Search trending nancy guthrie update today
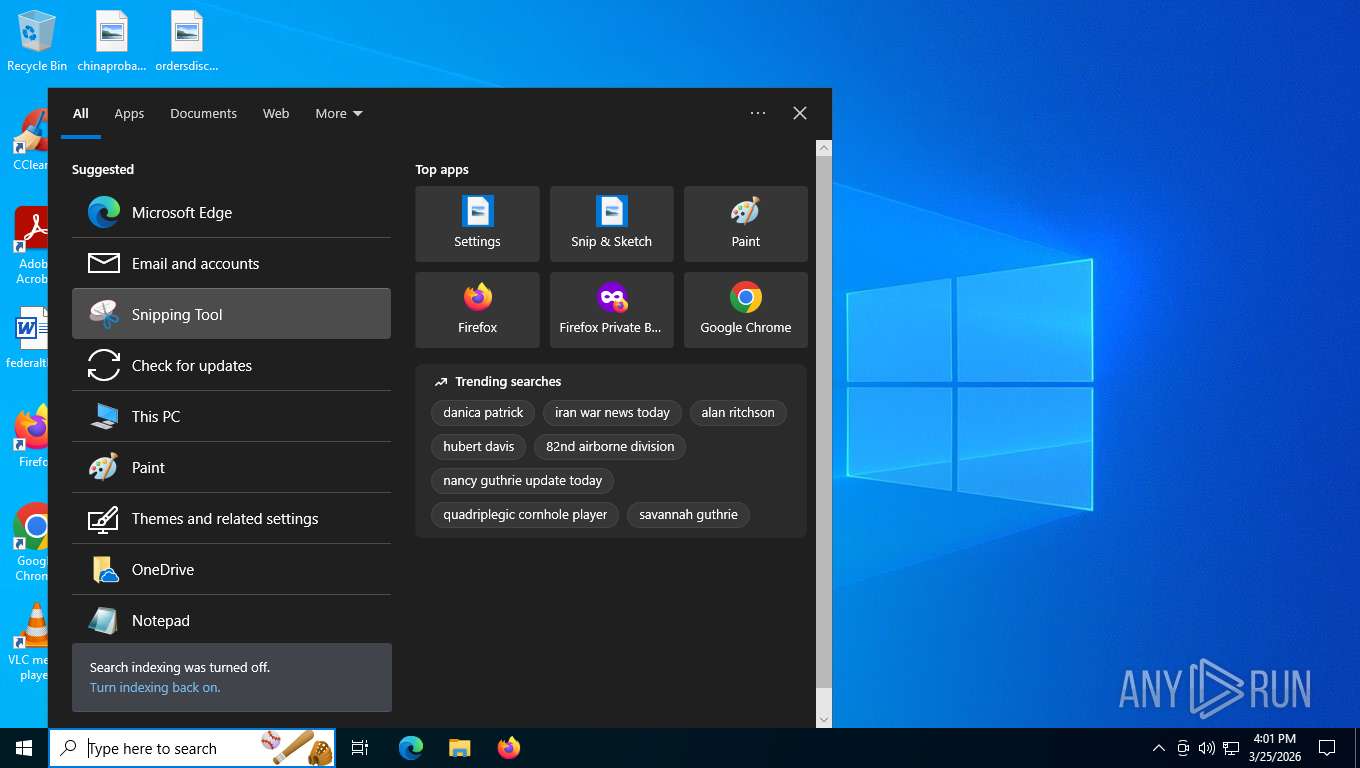This screenshot has height=768, width=1360. (x=523, y=480)
